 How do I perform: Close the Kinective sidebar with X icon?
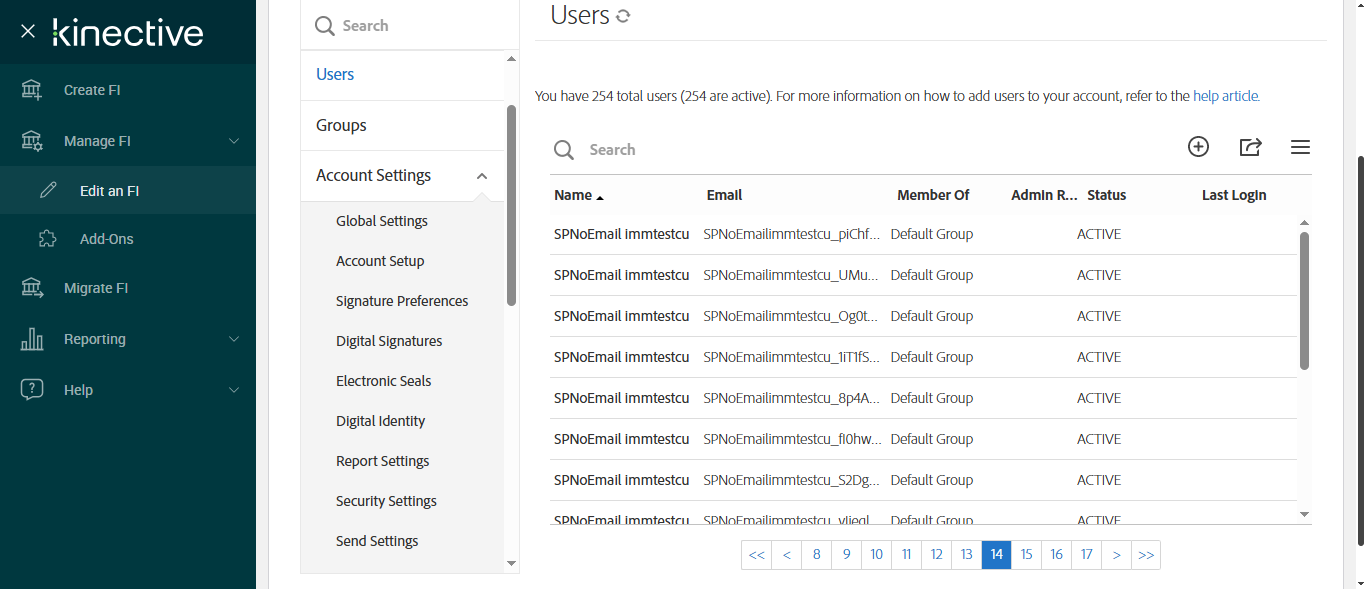[x=28, y=31]
